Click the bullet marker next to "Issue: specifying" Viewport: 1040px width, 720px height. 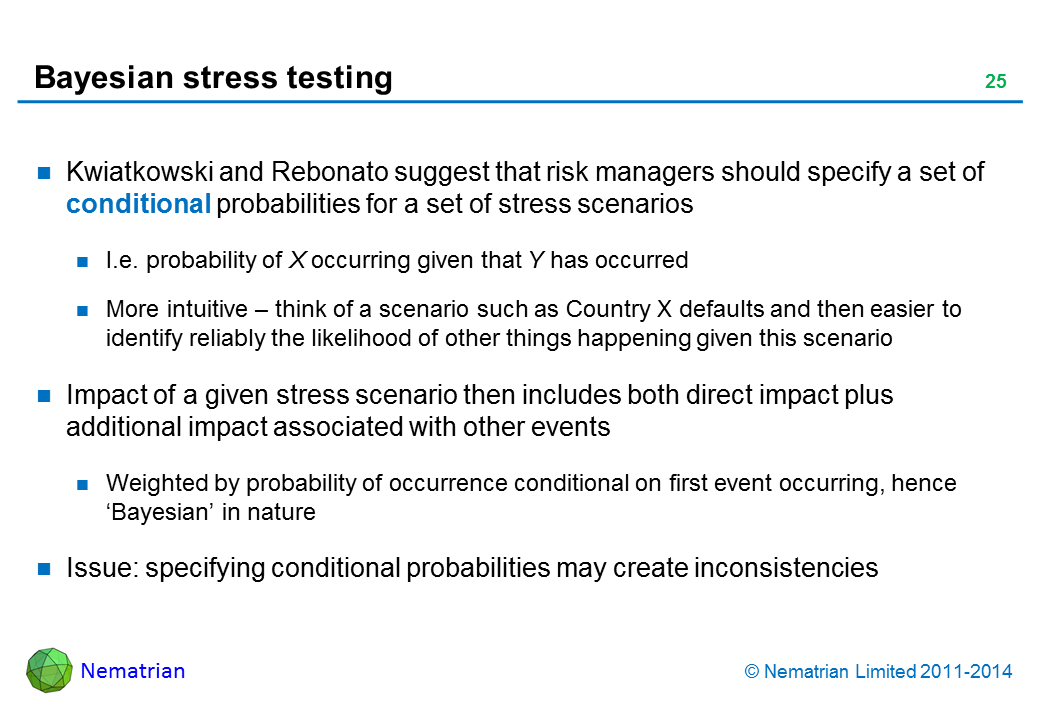(45, 569)
